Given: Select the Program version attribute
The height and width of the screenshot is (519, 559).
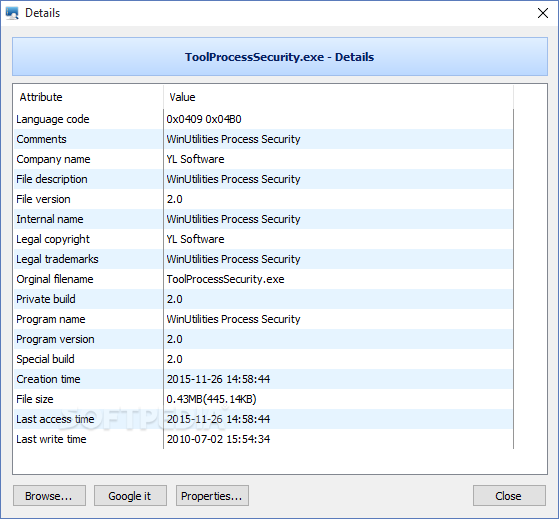Looking at the screenshot, I should pyautogui.click(x=55, y=339).
